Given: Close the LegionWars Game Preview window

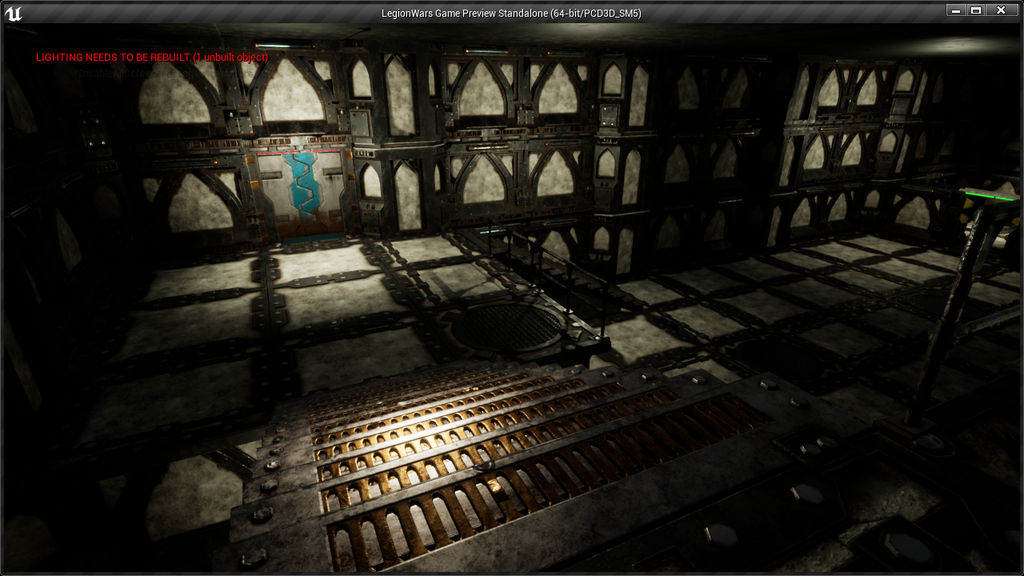Looking at the screenshot, I should [x=1000, y=10].
